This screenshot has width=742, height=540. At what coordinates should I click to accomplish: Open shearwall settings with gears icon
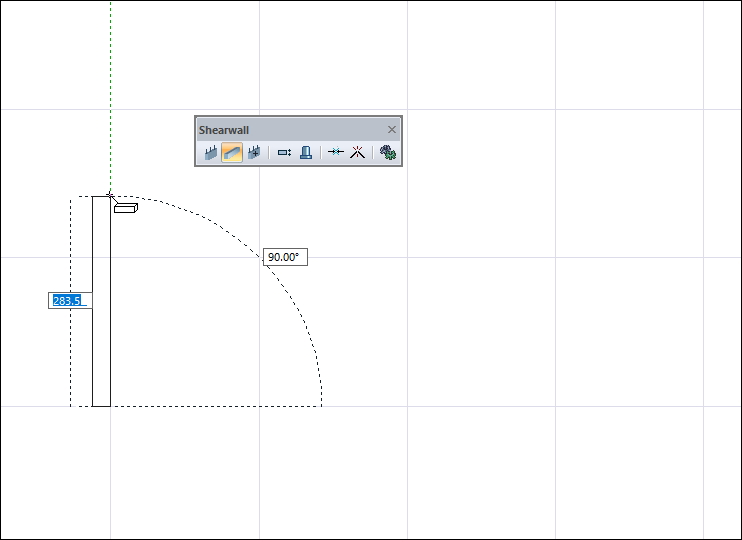(387, 153)
